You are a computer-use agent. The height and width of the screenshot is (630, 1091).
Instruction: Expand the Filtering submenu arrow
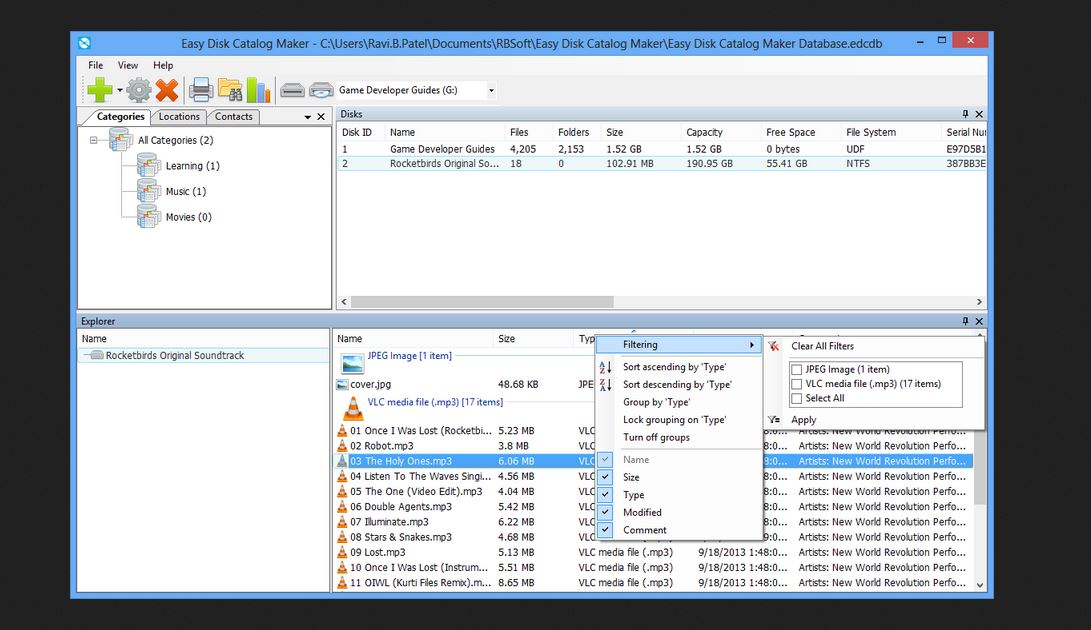click(752, 345)
